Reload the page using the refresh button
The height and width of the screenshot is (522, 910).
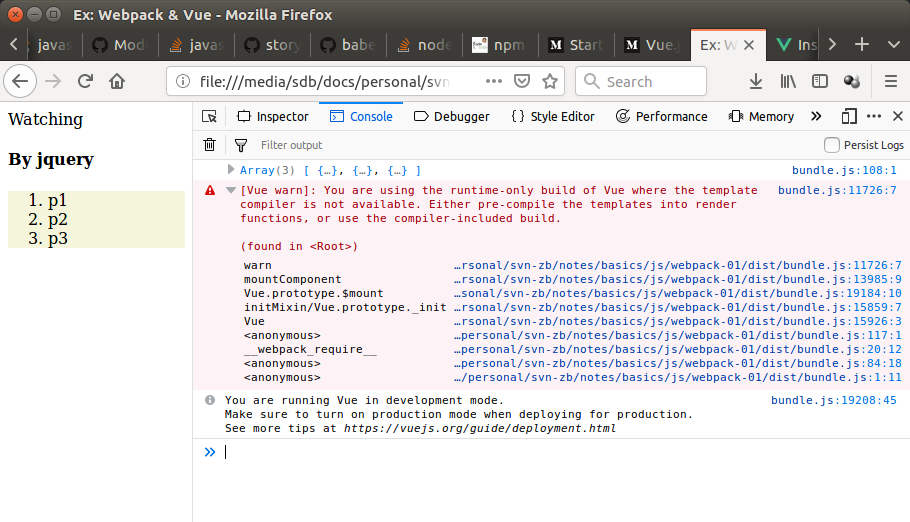(x=86, y=81)
